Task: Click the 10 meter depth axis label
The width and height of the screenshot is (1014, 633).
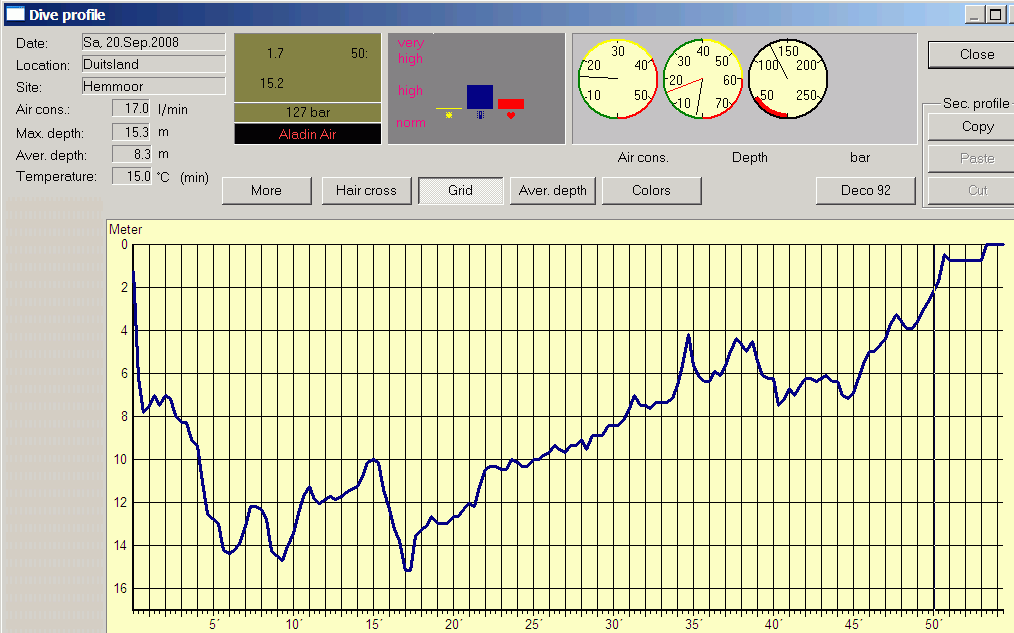Action: [x=121, y=460]
